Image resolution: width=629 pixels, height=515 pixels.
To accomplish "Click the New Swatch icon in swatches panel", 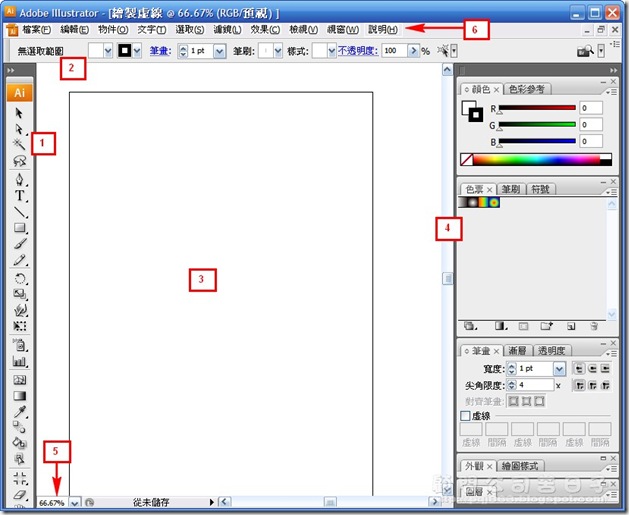I will pos(571,326).
